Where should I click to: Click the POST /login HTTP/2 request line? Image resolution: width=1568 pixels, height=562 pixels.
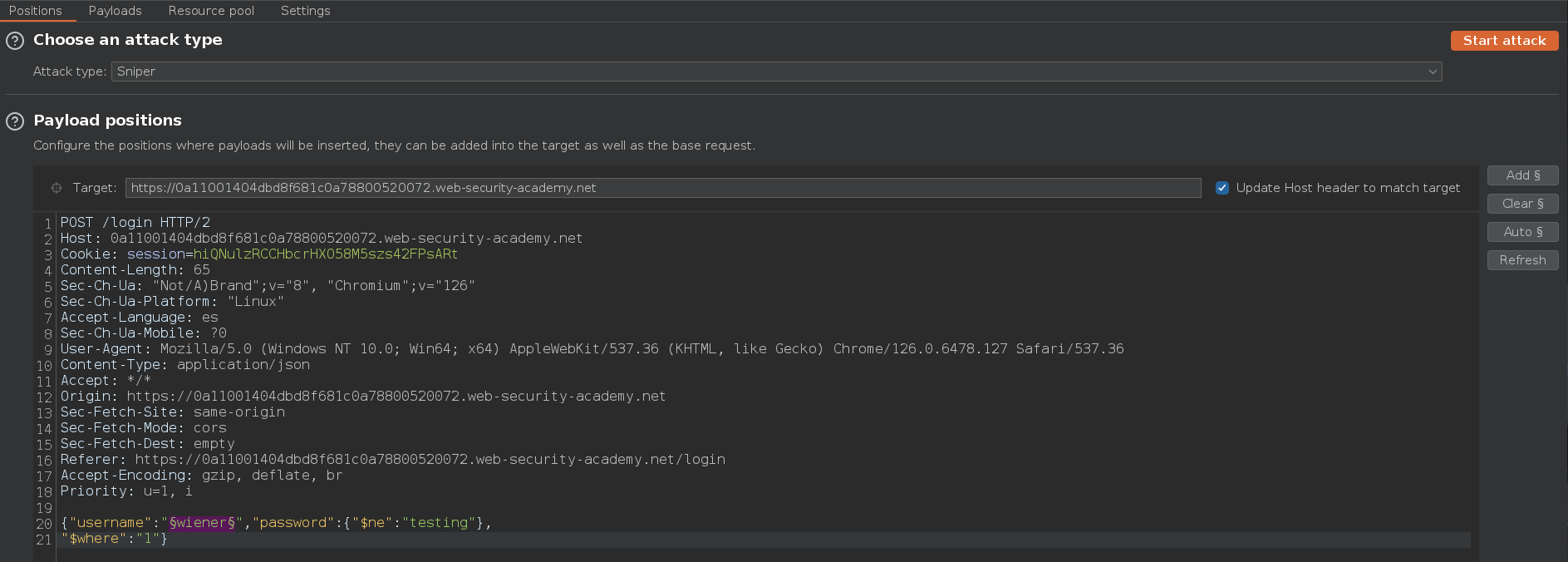pyautogui.click(x=135, y=223)
